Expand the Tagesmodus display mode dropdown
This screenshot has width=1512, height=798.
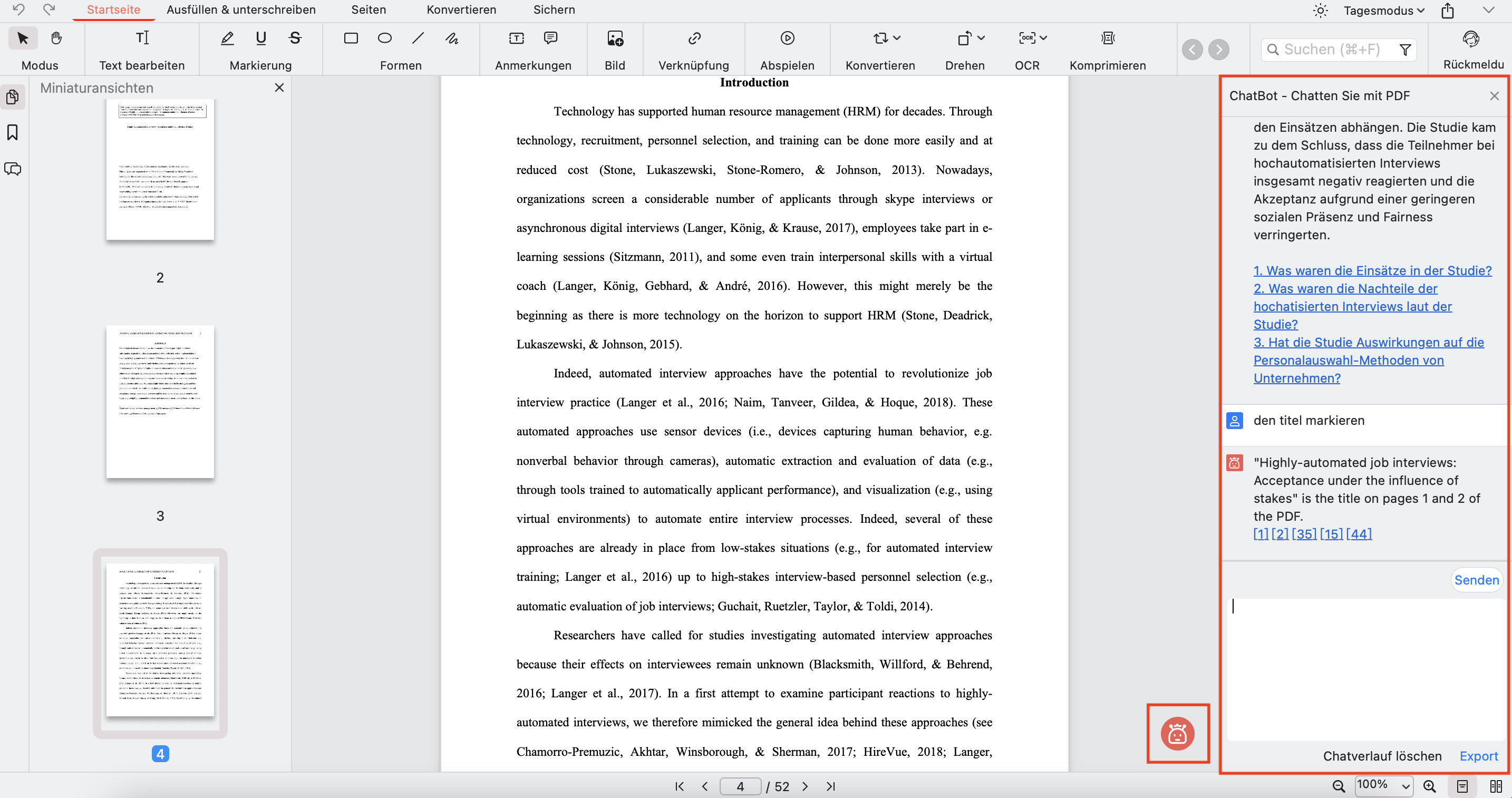1384,11
